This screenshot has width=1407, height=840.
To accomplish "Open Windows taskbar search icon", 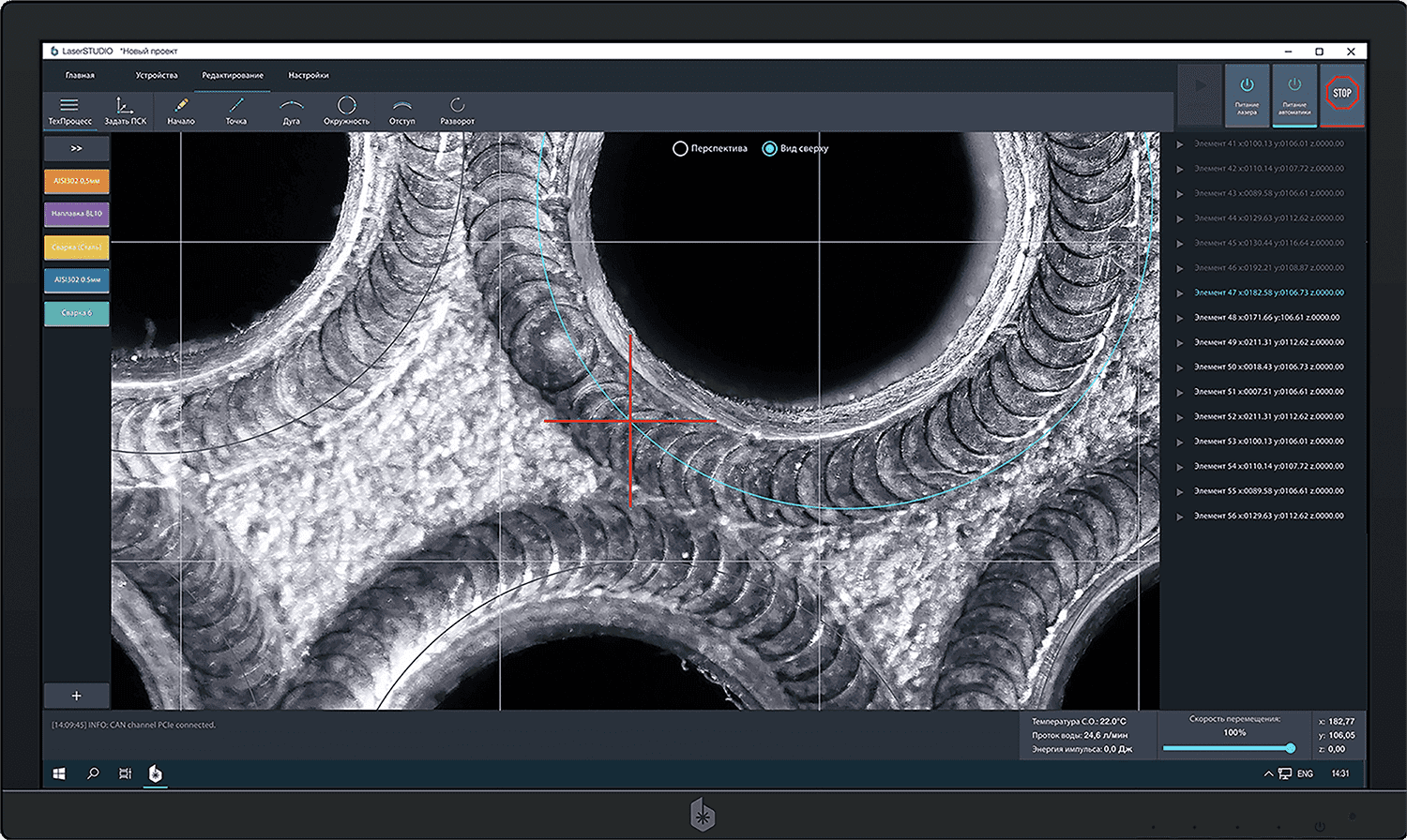I will [93, 773].
